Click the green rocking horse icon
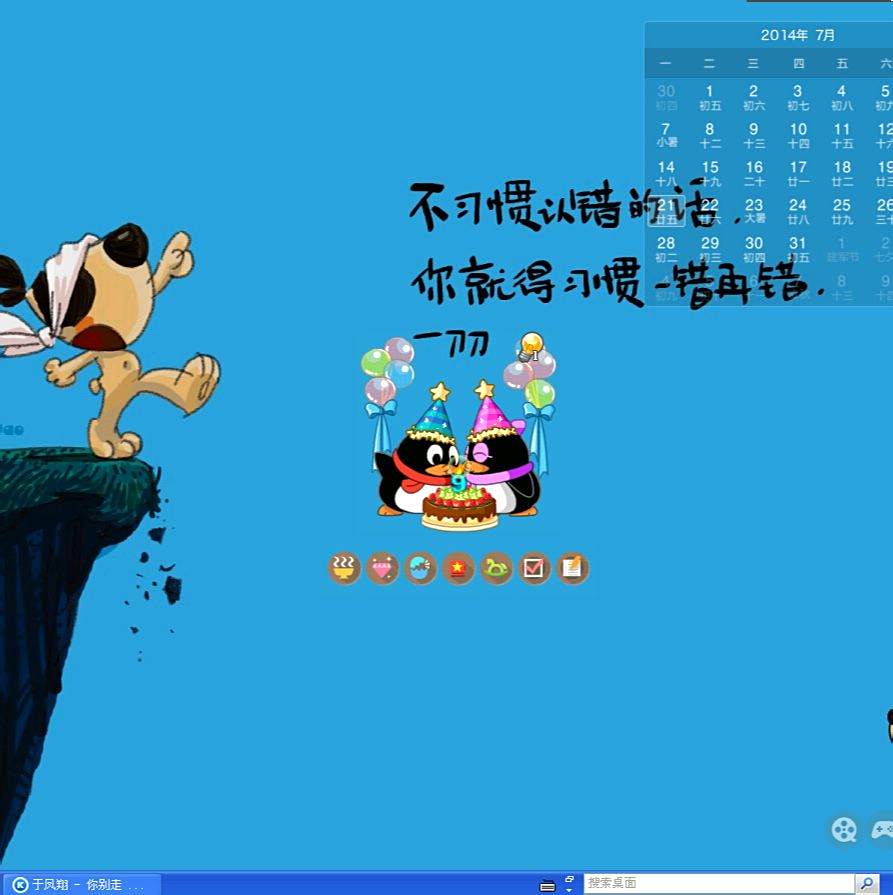The height and width of the screenshot is (895, 893). click(x=496, y=569)
